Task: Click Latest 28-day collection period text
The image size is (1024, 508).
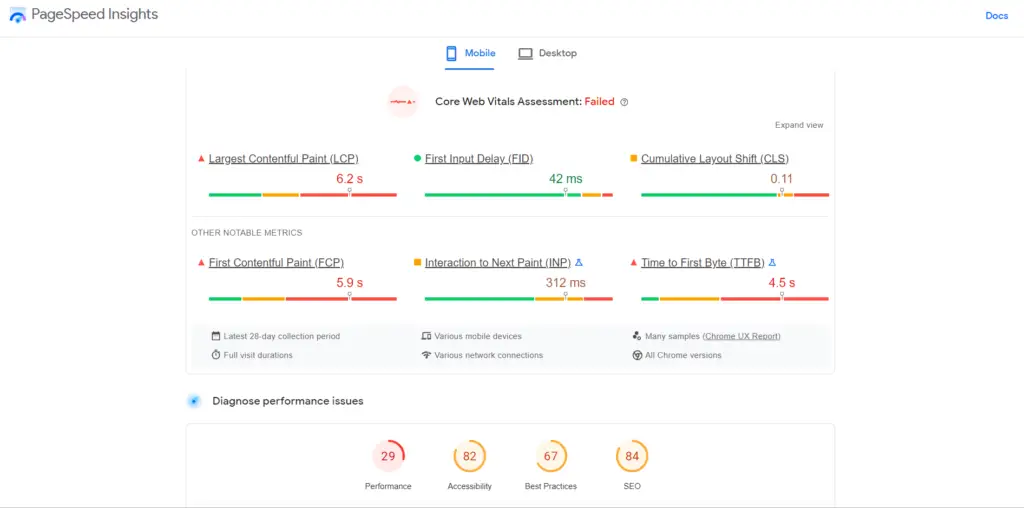Action: click(281, 336)
